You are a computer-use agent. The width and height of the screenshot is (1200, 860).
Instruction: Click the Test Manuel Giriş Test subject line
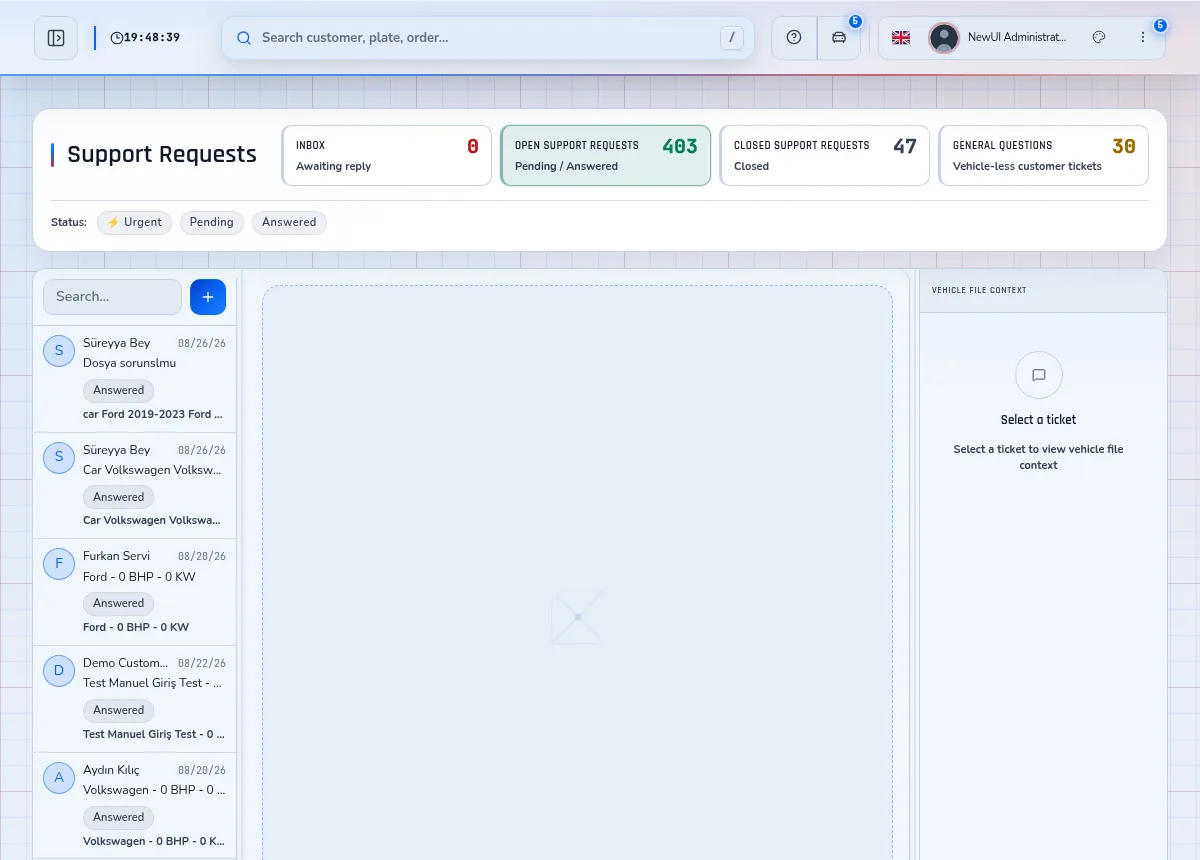coord(153,683)
